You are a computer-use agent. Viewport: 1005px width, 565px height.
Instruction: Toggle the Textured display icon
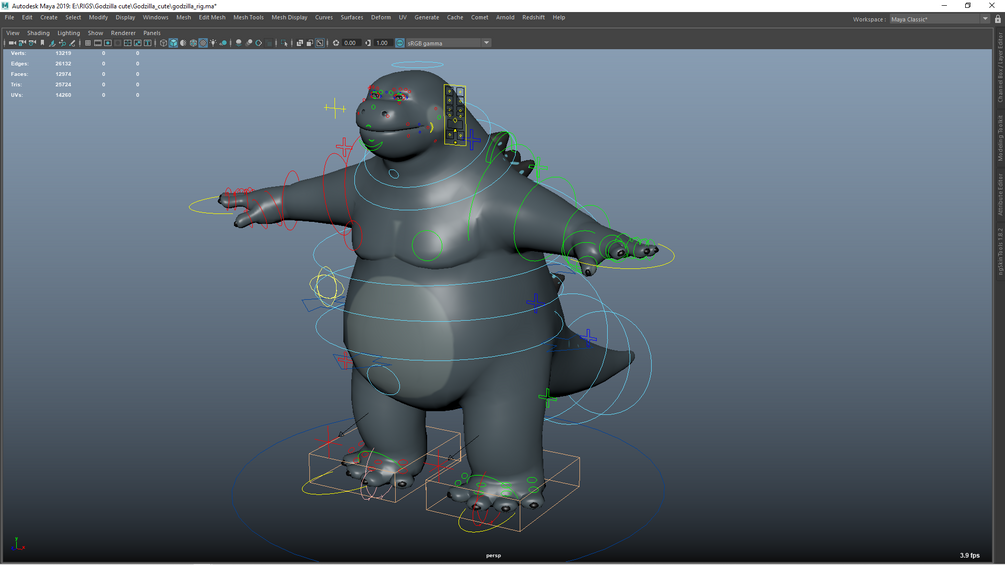[203, 43]
